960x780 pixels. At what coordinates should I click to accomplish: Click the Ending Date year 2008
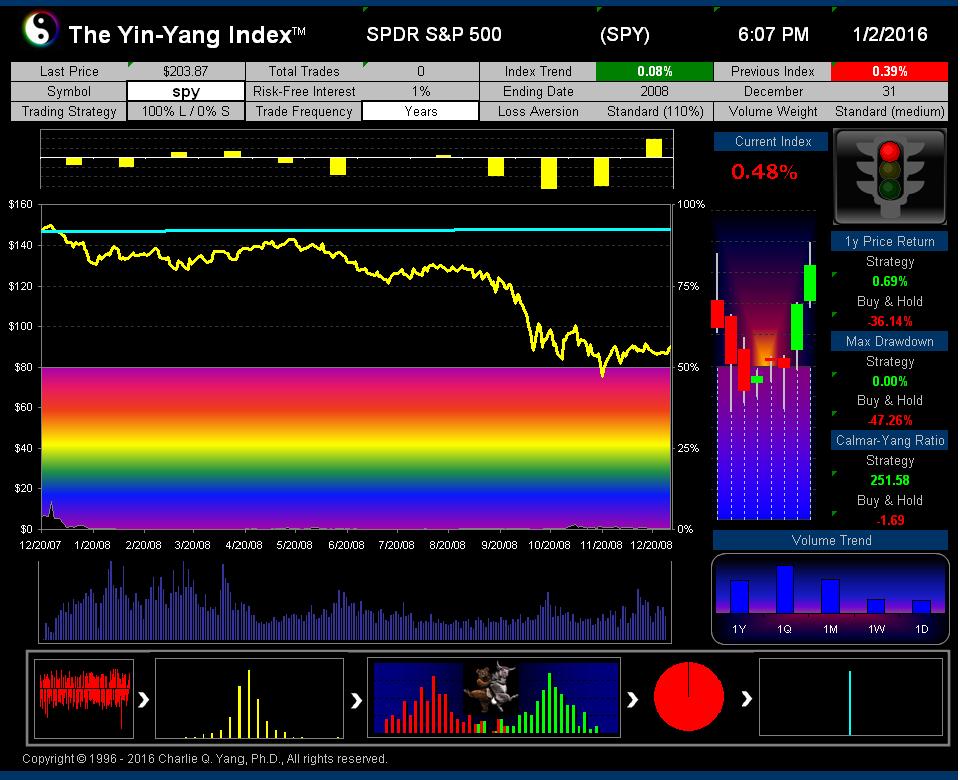click(x=654, y=91)
